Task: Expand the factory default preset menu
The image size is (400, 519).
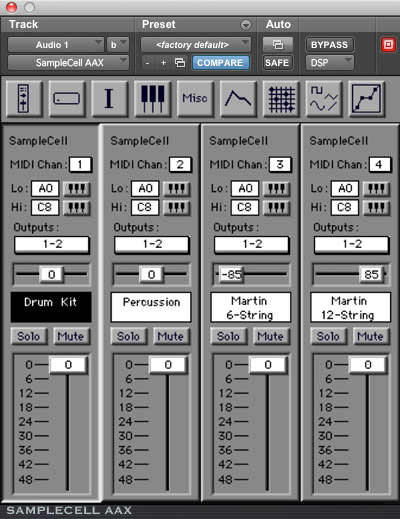Action: (x=196, y=45)
